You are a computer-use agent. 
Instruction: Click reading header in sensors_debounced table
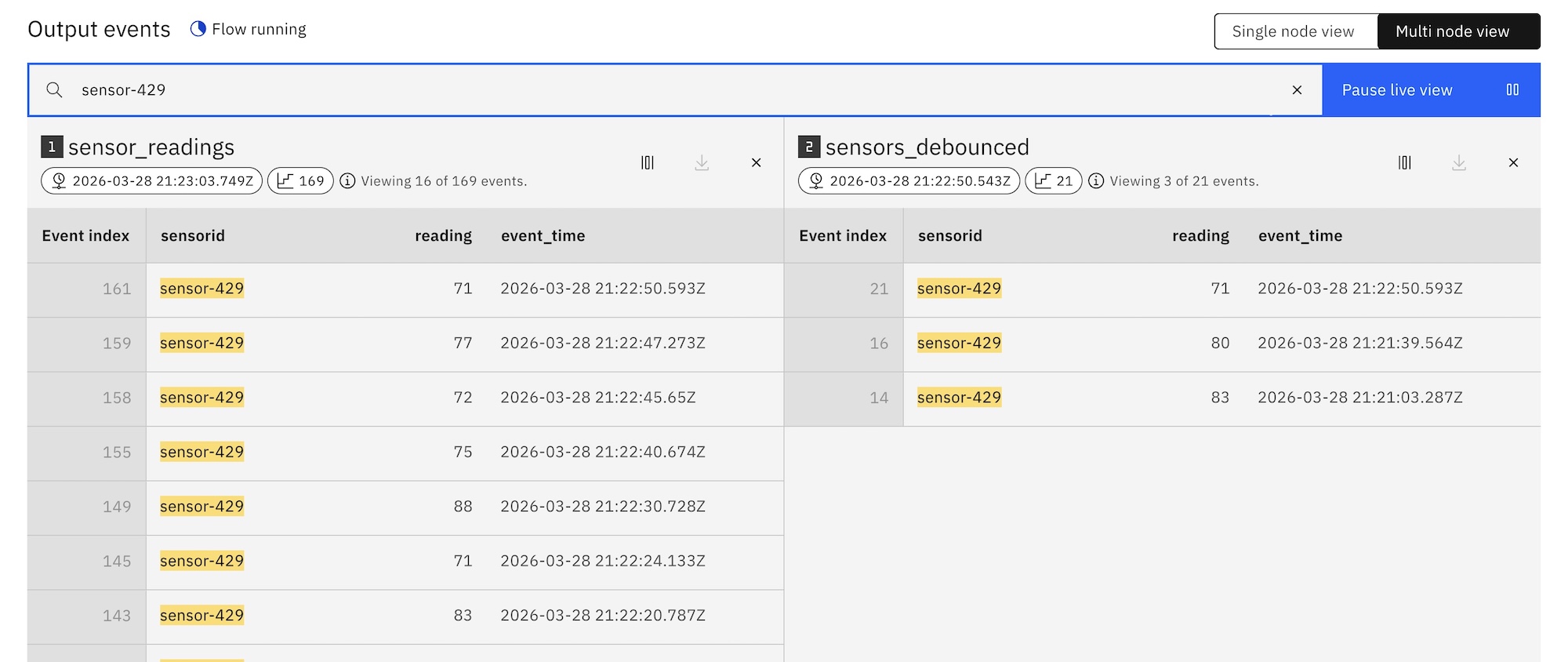click(1200, 236)
